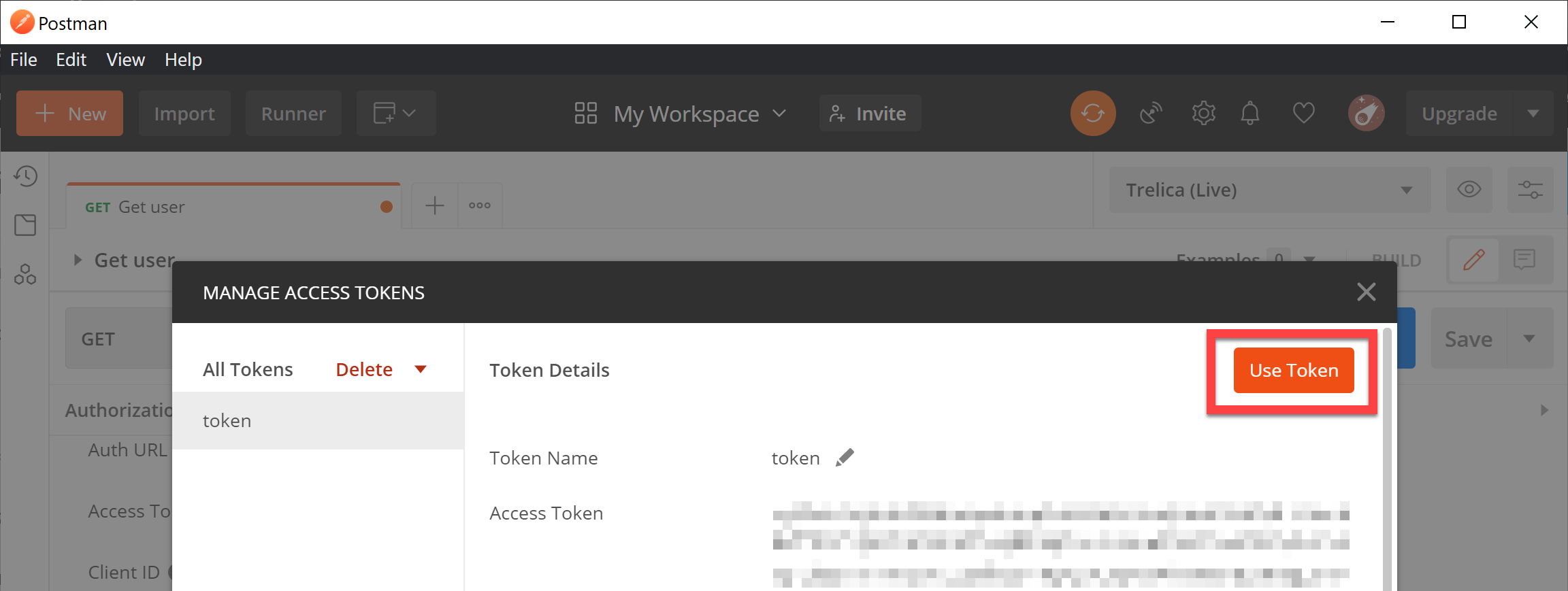
Task: Select the 'token' entry in token list
Action: [318, 420]
